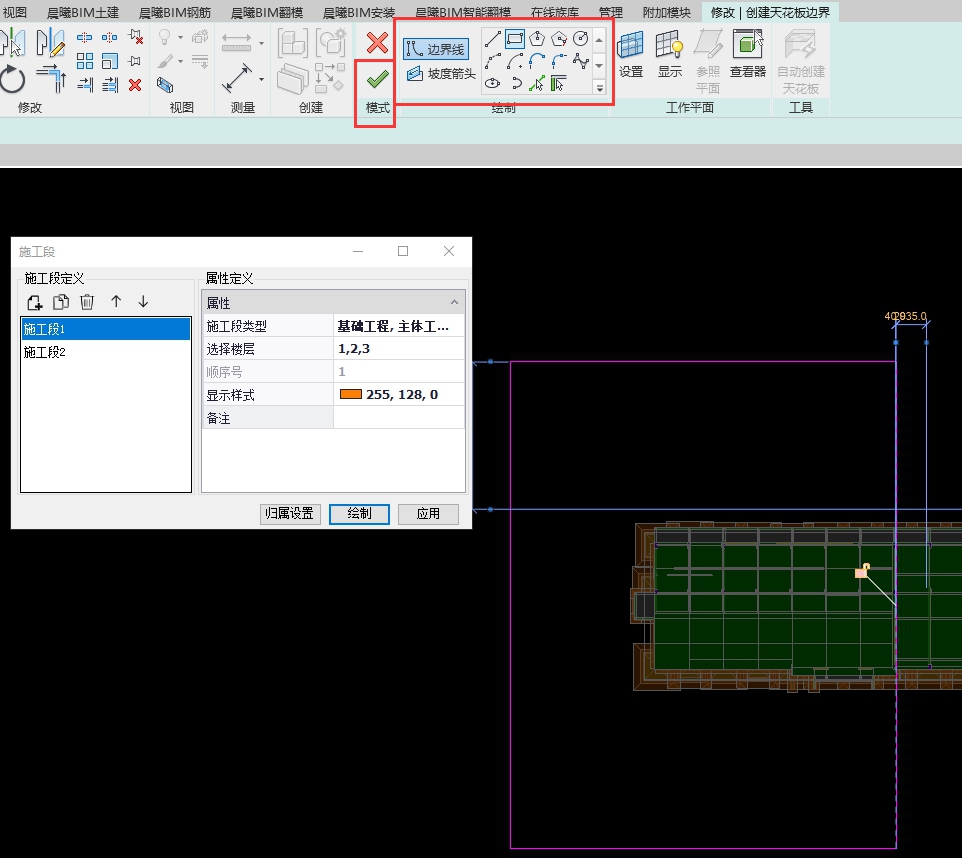Viewport: 962px width, 859px height.
Task: Select Trim/Extend Single Element tool
Action: [x=85, y=85]
